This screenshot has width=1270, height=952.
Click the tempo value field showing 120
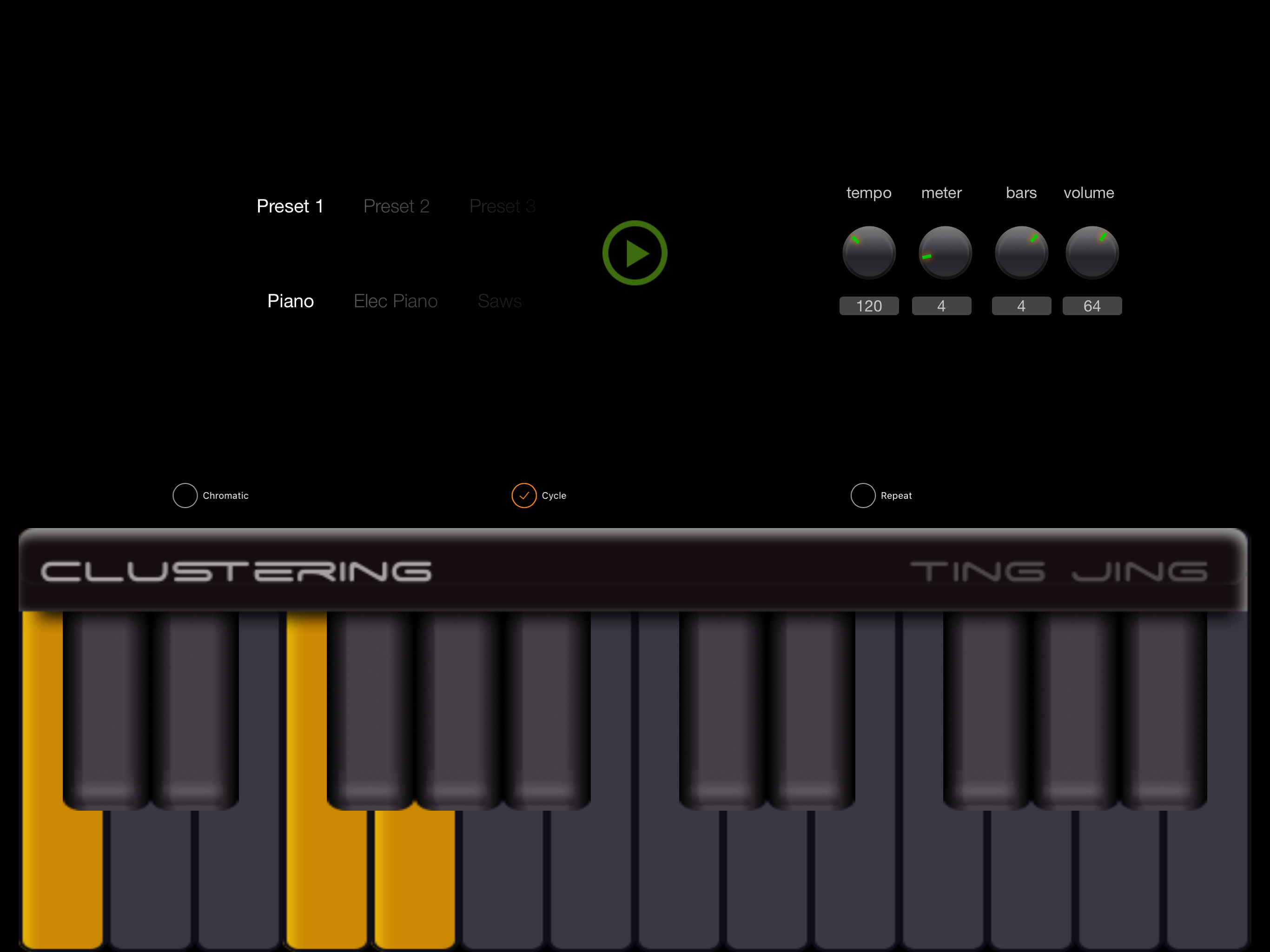tap(869, 306)
